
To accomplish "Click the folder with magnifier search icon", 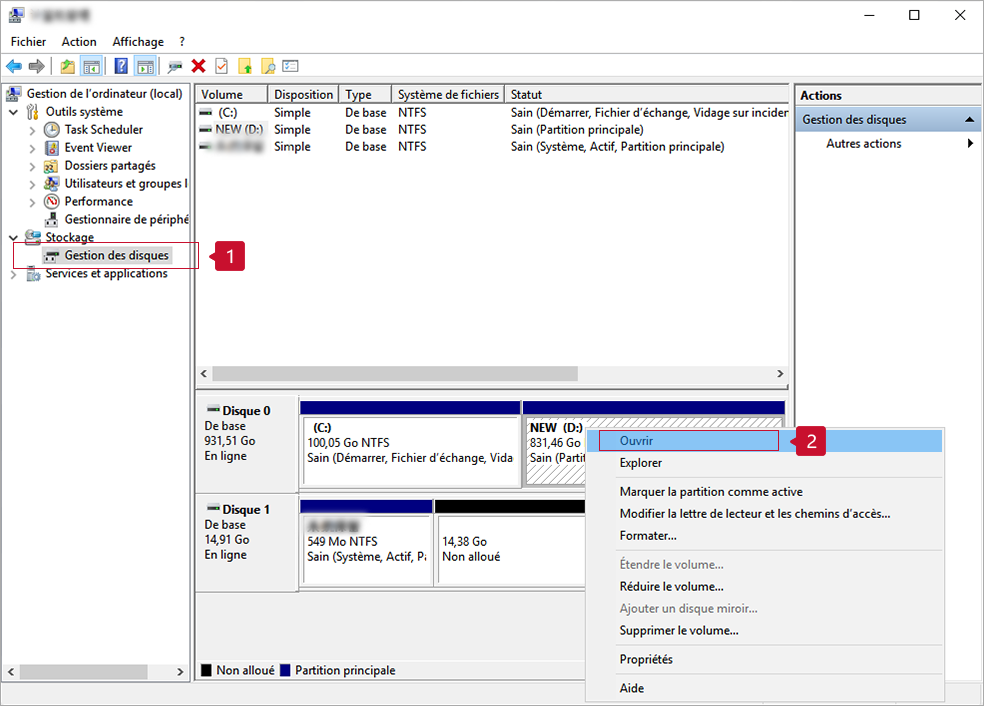I will [x=268, y=66].
